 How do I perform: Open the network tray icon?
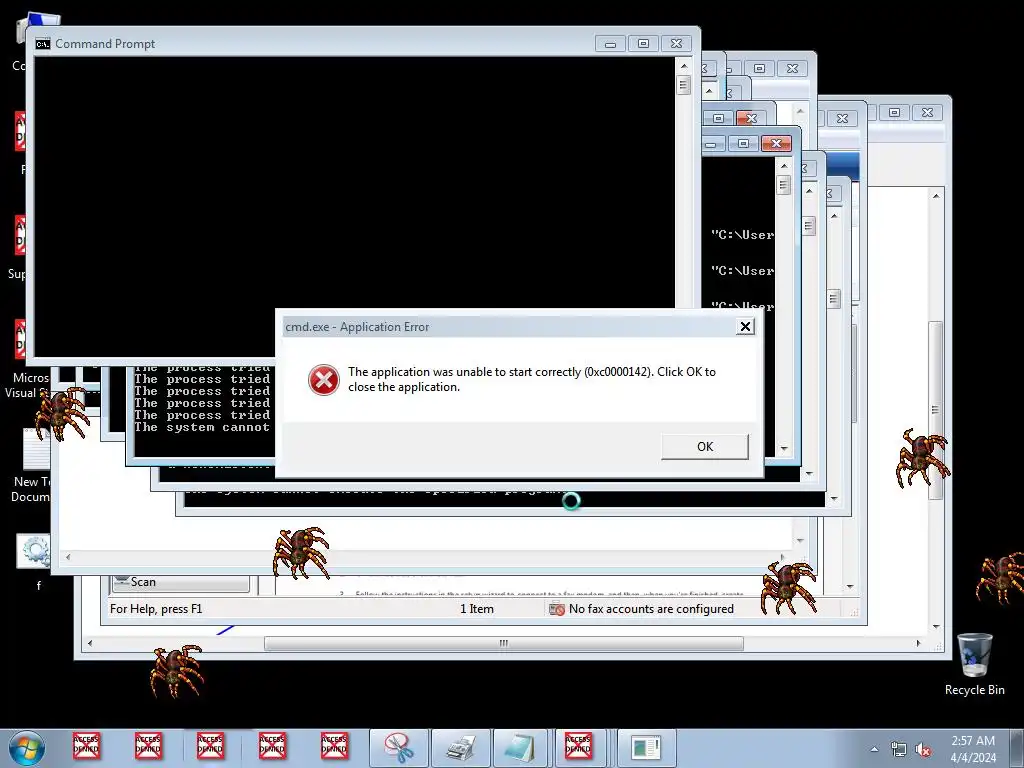(899, 749)
